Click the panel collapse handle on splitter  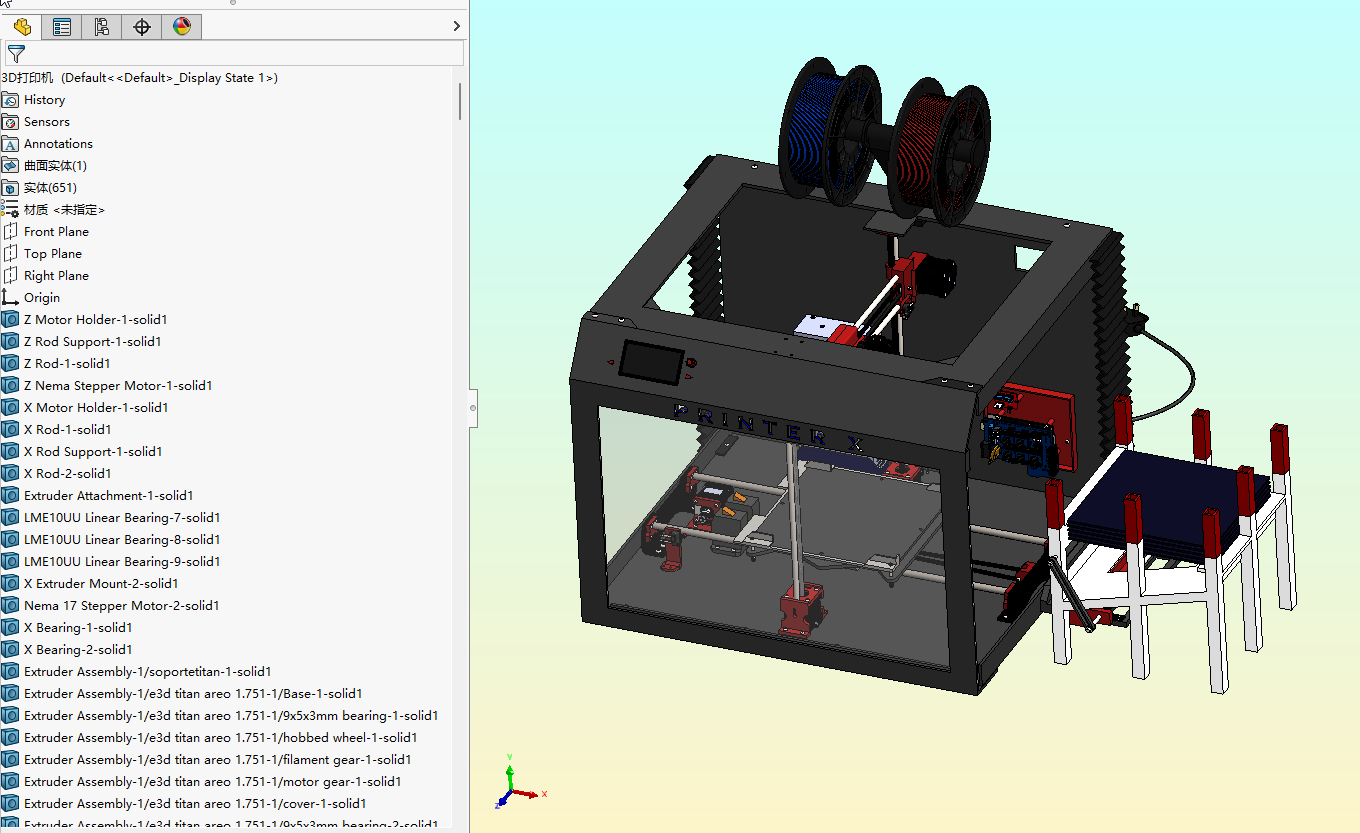pos(473,408)
